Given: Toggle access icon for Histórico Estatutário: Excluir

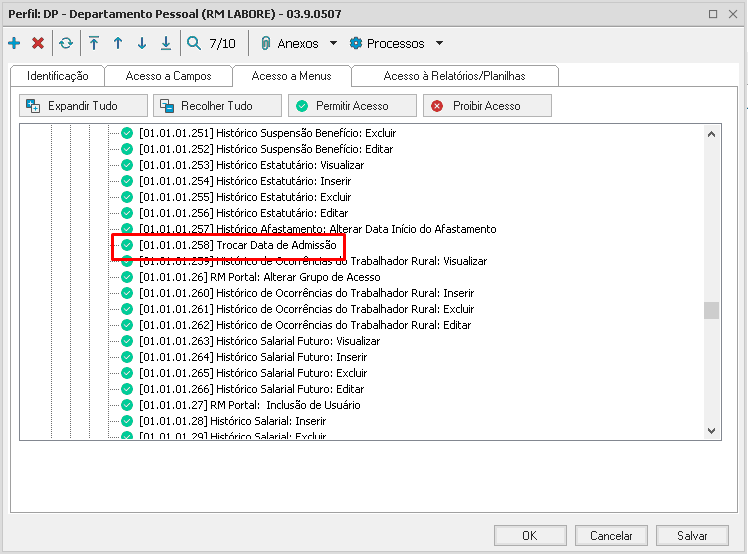Looking at the screenshot, I should 127,197.
